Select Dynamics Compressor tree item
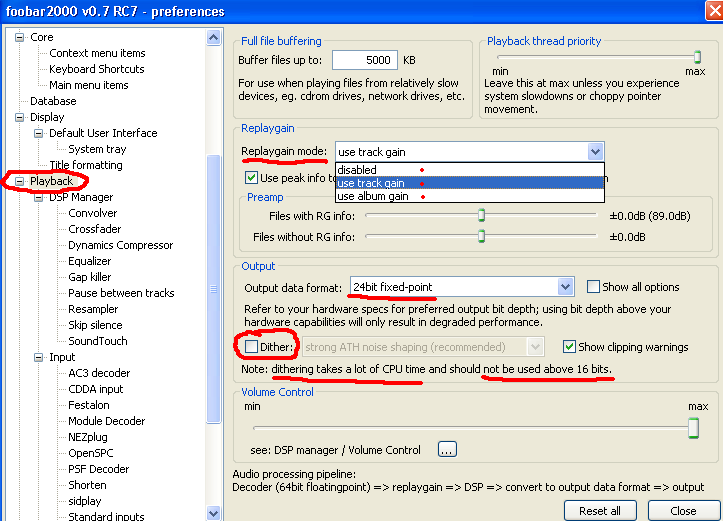Image resolution: width=723 pixels, height=521 pixels. click(x=121, y=245)
